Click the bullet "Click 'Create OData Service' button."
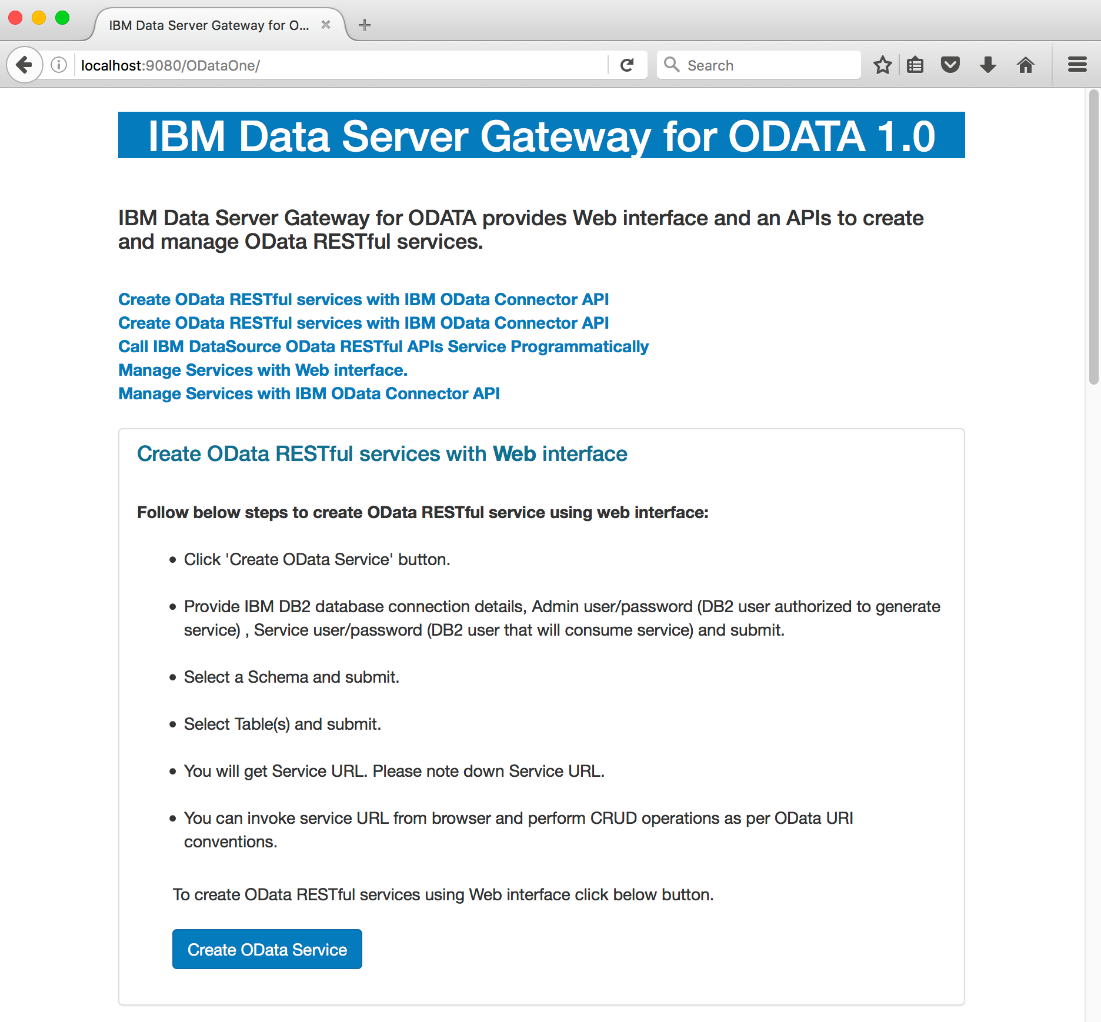 coord(317,560)
